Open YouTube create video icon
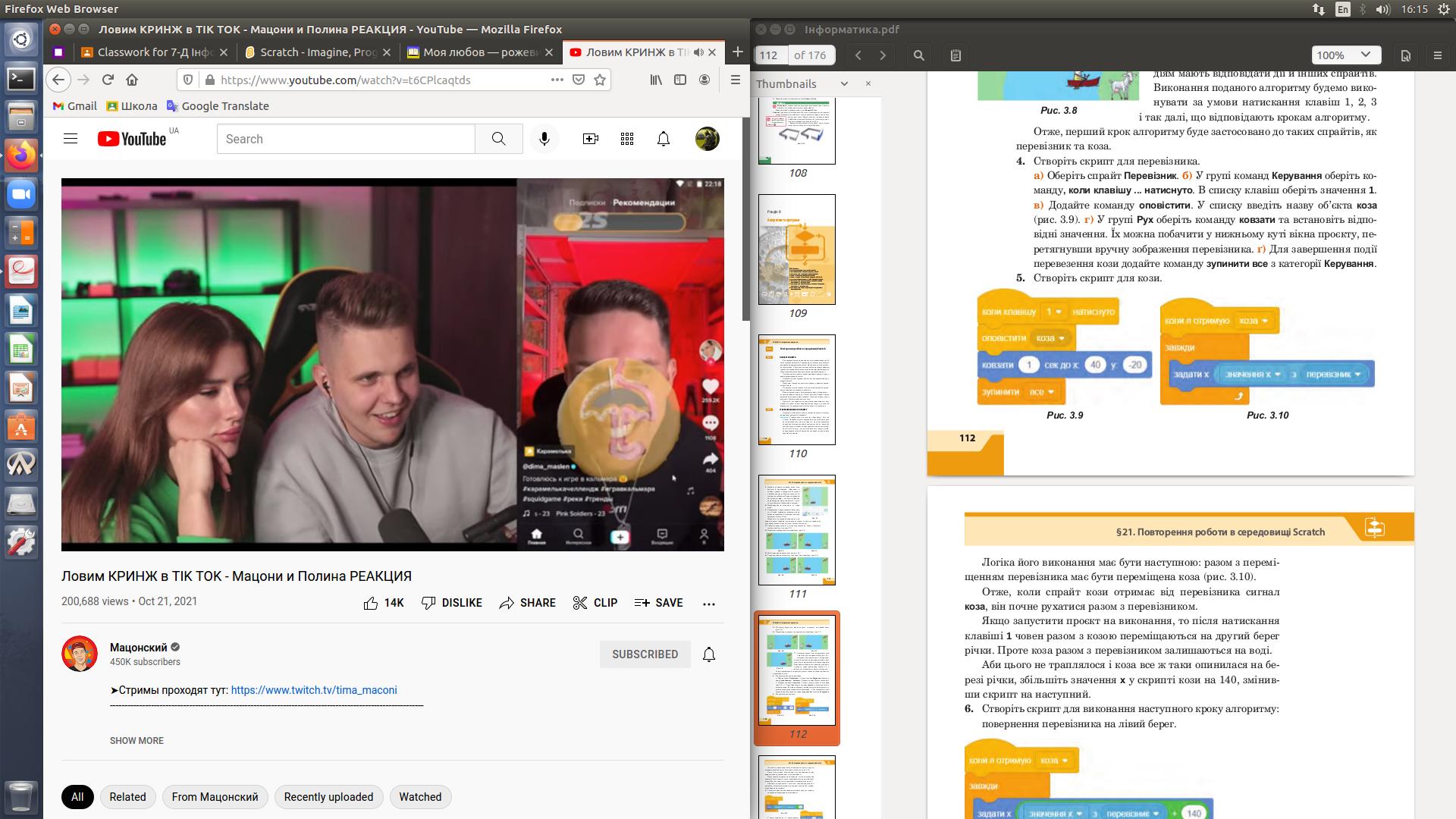 590,139
